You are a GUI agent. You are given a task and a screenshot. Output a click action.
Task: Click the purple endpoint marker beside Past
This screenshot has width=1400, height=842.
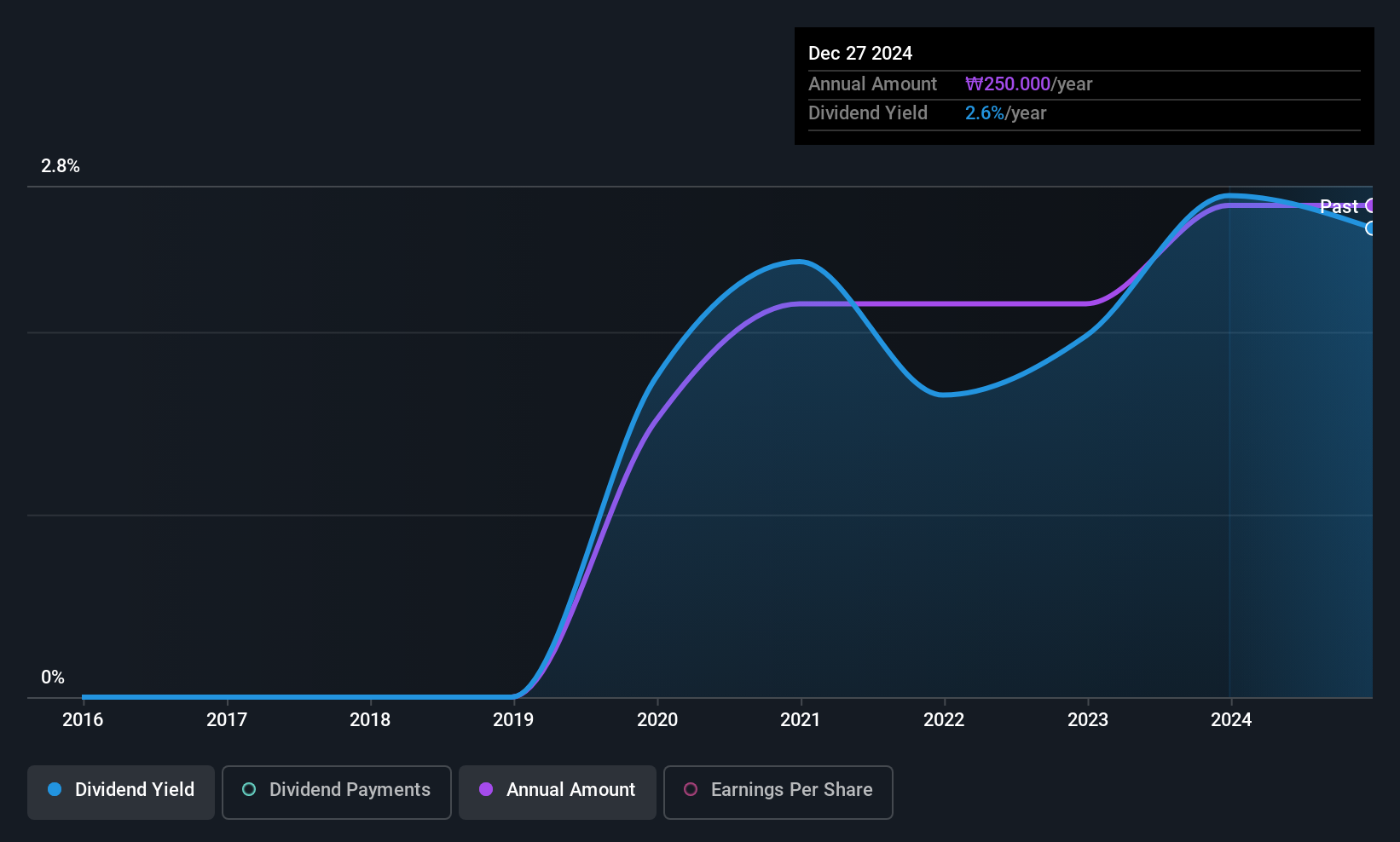[x=1370, y=205]
